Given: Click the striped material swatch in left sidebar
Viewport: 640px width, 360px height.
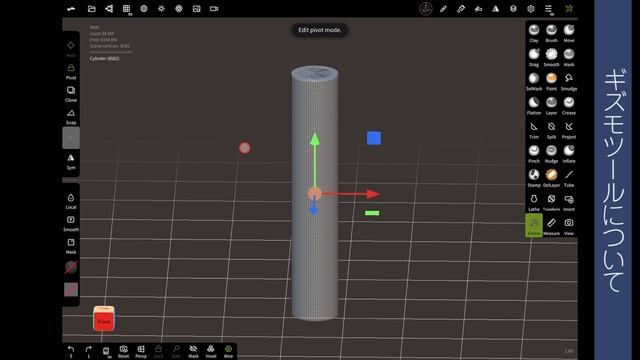Looking at the screenshot, I should [71, 289].
